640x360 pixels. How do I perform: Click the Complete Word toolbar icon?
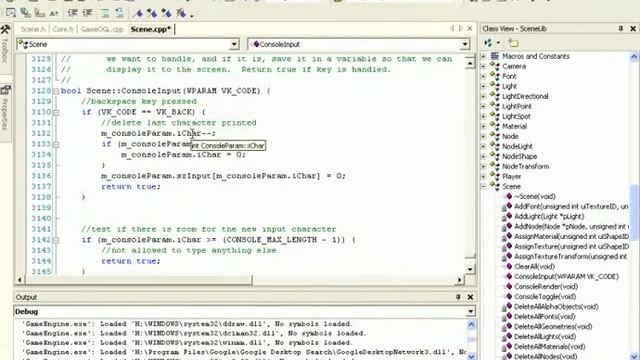(54, 13)
